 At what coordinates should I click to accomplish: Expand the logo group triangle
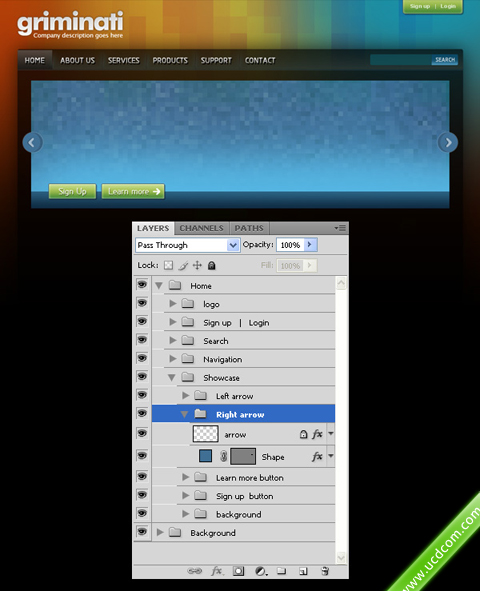point(173,303)
